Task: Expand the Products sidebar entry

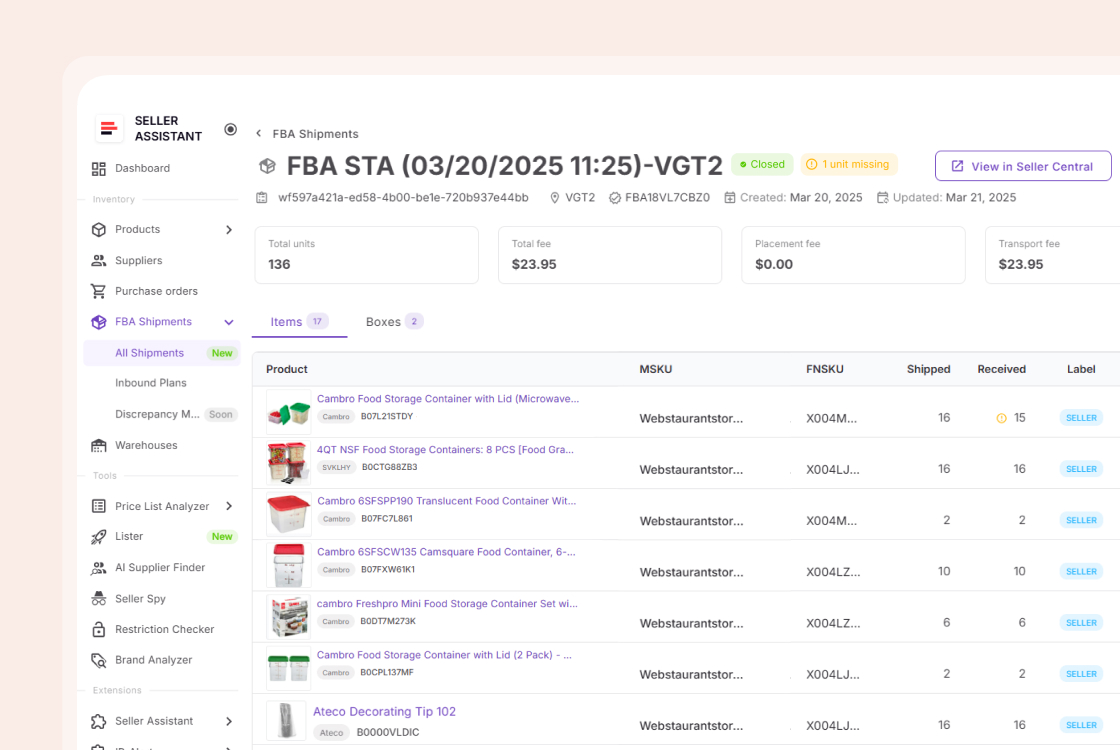Action: point(227,229)
